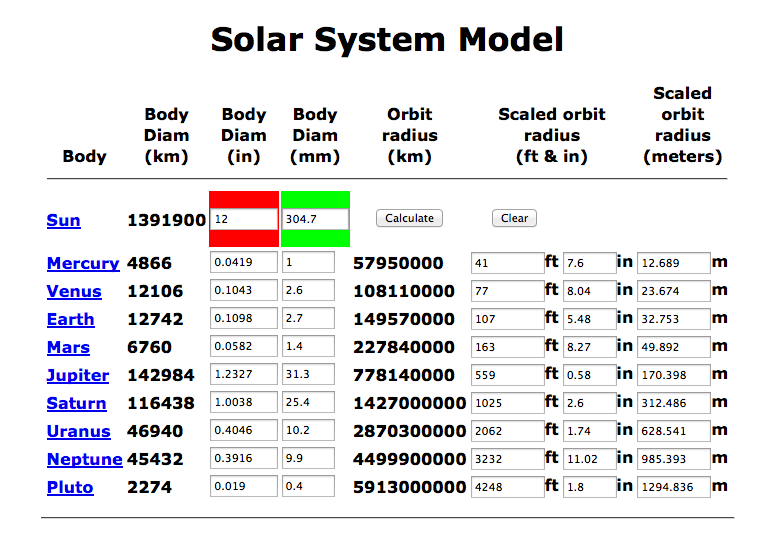Viewport: 778px width, 533px height.
Task: Click Pluto orbit feet field 4248
Action: point(508,487)
